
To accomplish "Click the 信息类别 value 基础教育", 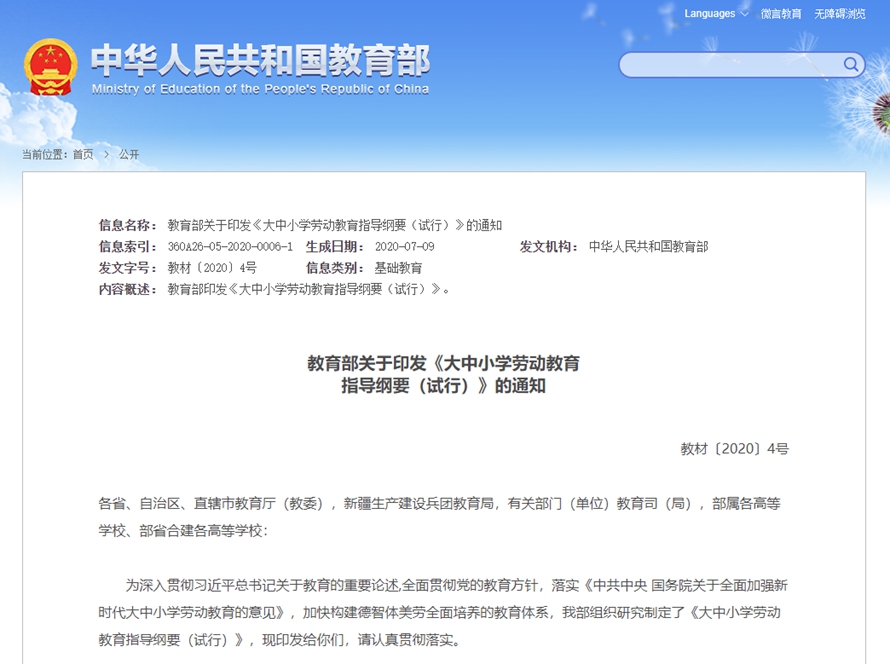I will pos(398,268).
